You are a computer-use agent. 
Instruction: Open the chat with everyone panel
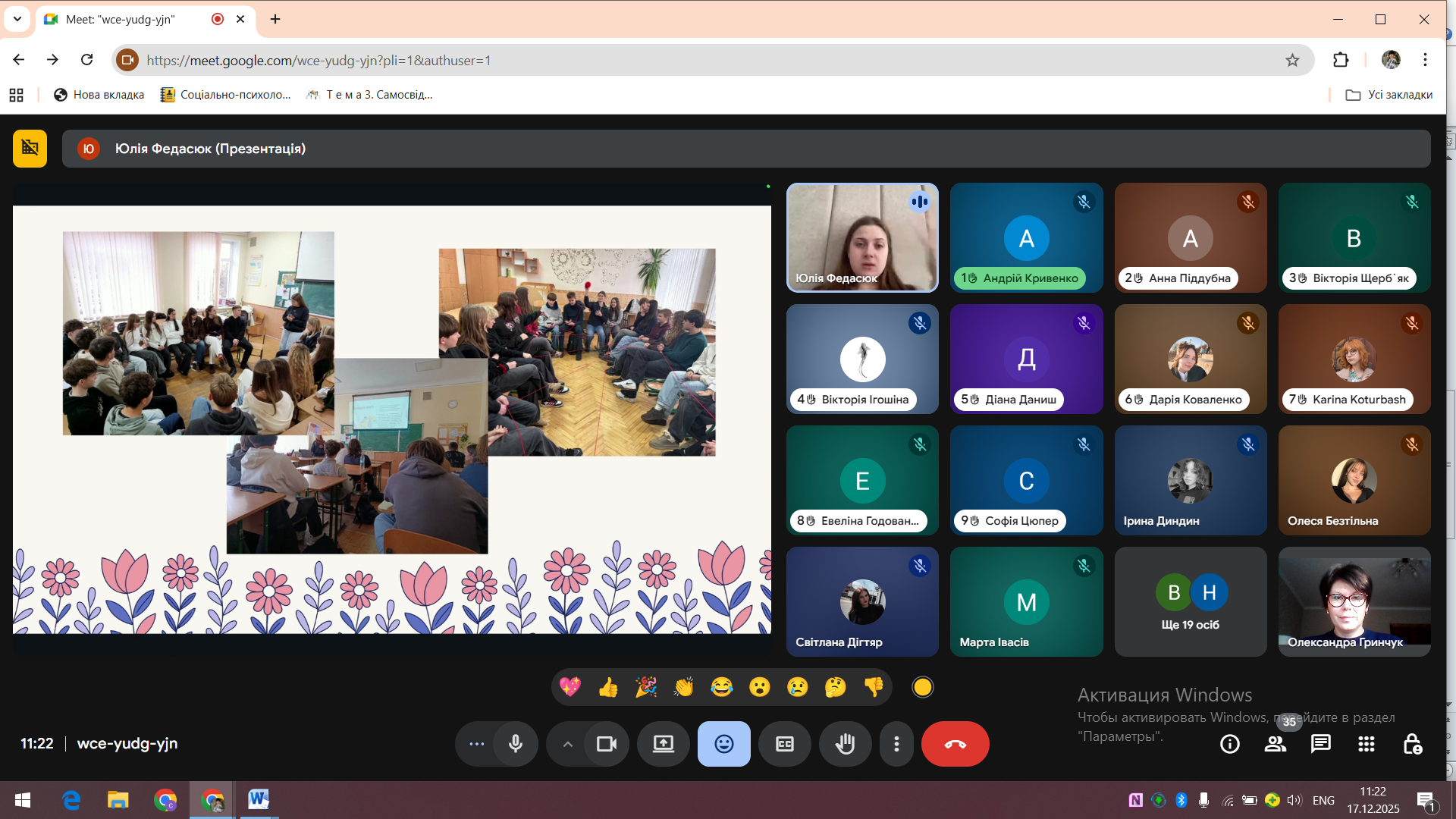click(x=1320, y=744)
